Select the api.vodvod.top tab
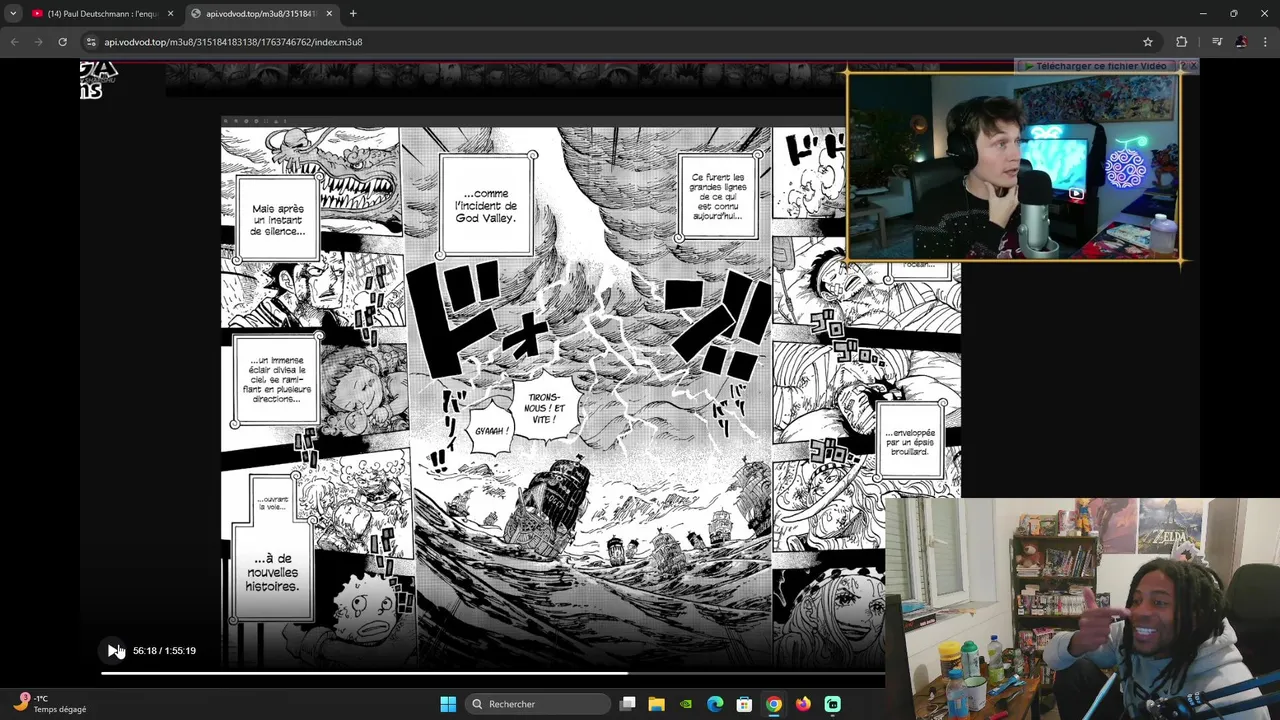 tap(260, 14)
